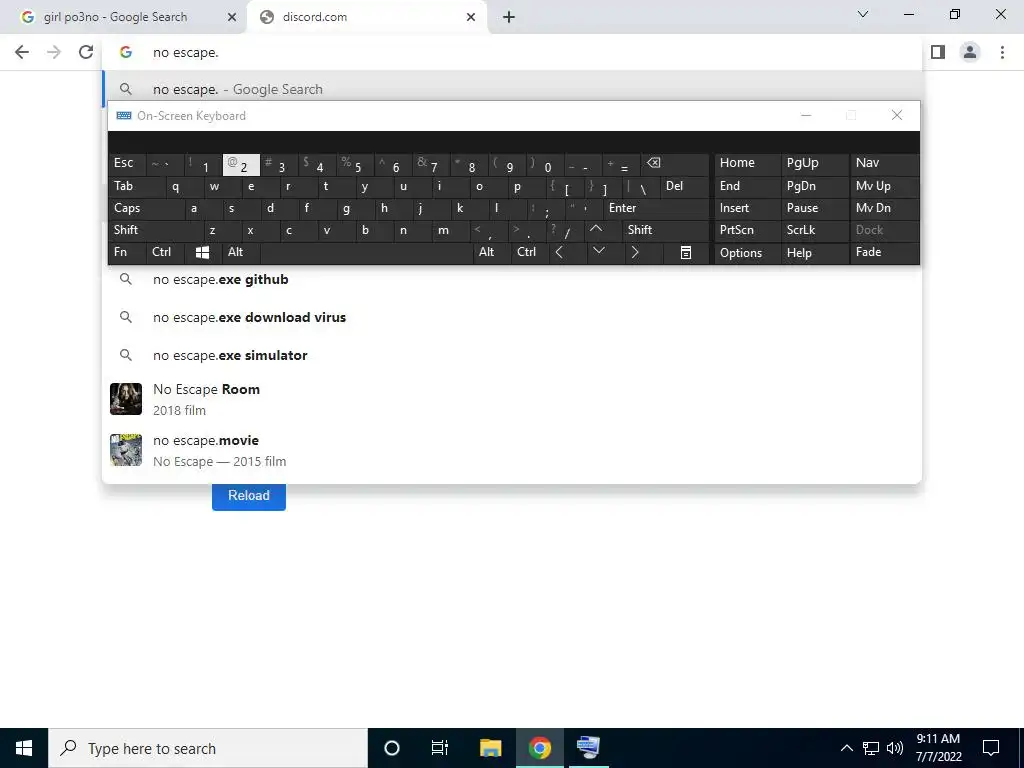
Task: Open File Explorer from taskbar
Action: point(490,748)
